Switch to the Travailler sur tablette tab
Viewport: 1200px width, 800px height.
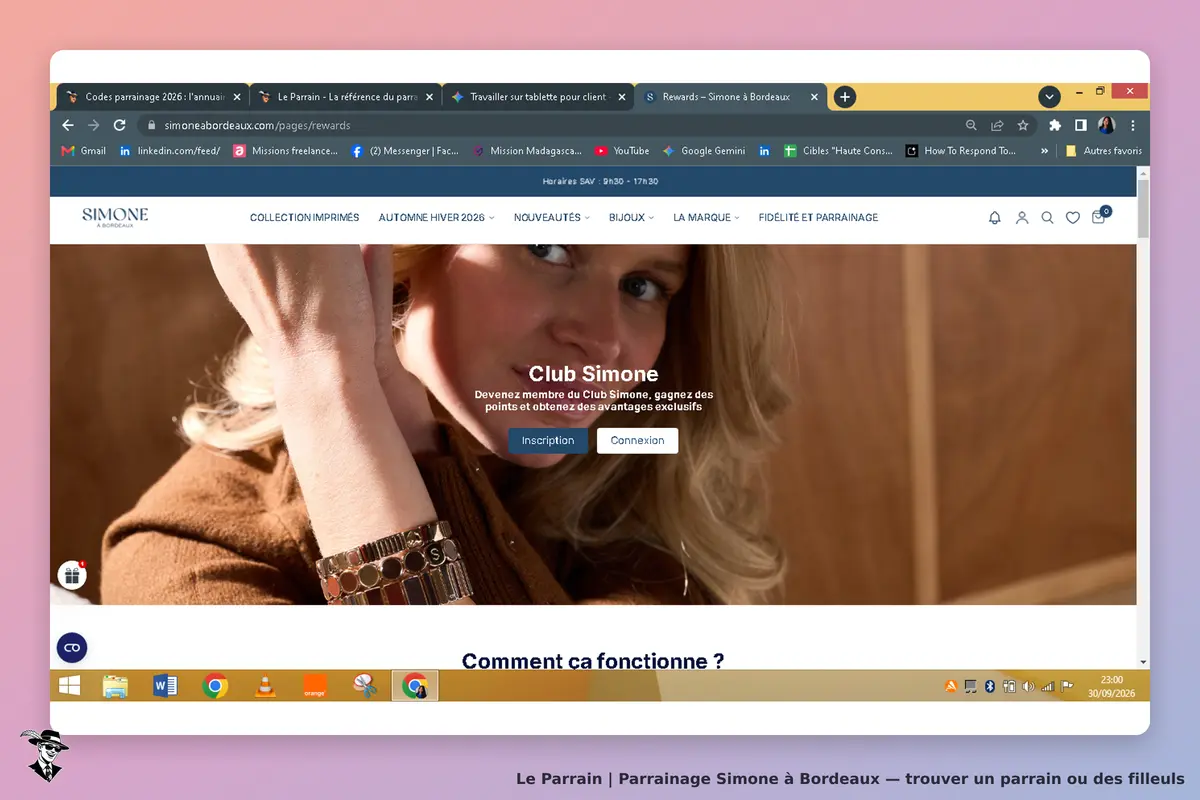click(538, 97)
